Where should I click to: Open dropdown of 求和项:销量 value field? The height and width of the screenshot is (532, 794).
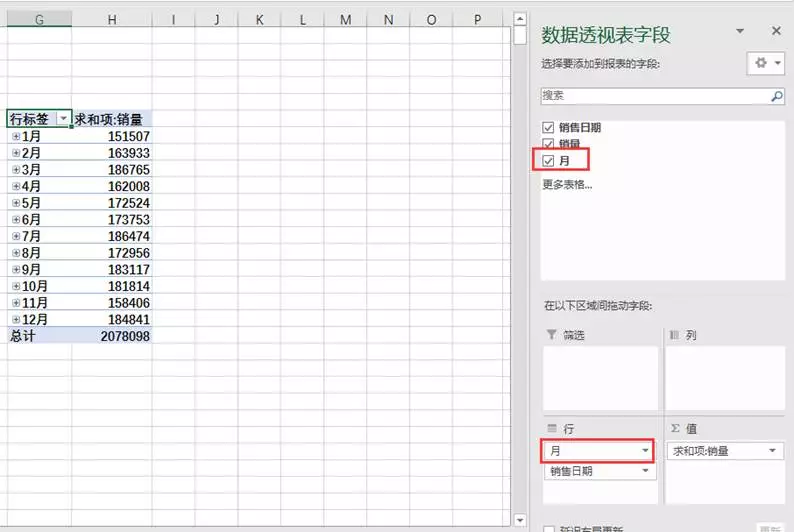(x=773, y=451)
